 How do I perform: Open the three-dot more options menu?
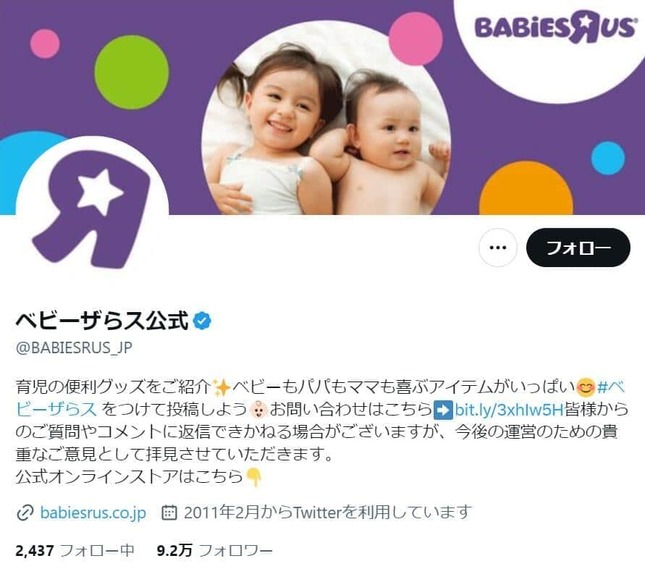pos(498,248)
